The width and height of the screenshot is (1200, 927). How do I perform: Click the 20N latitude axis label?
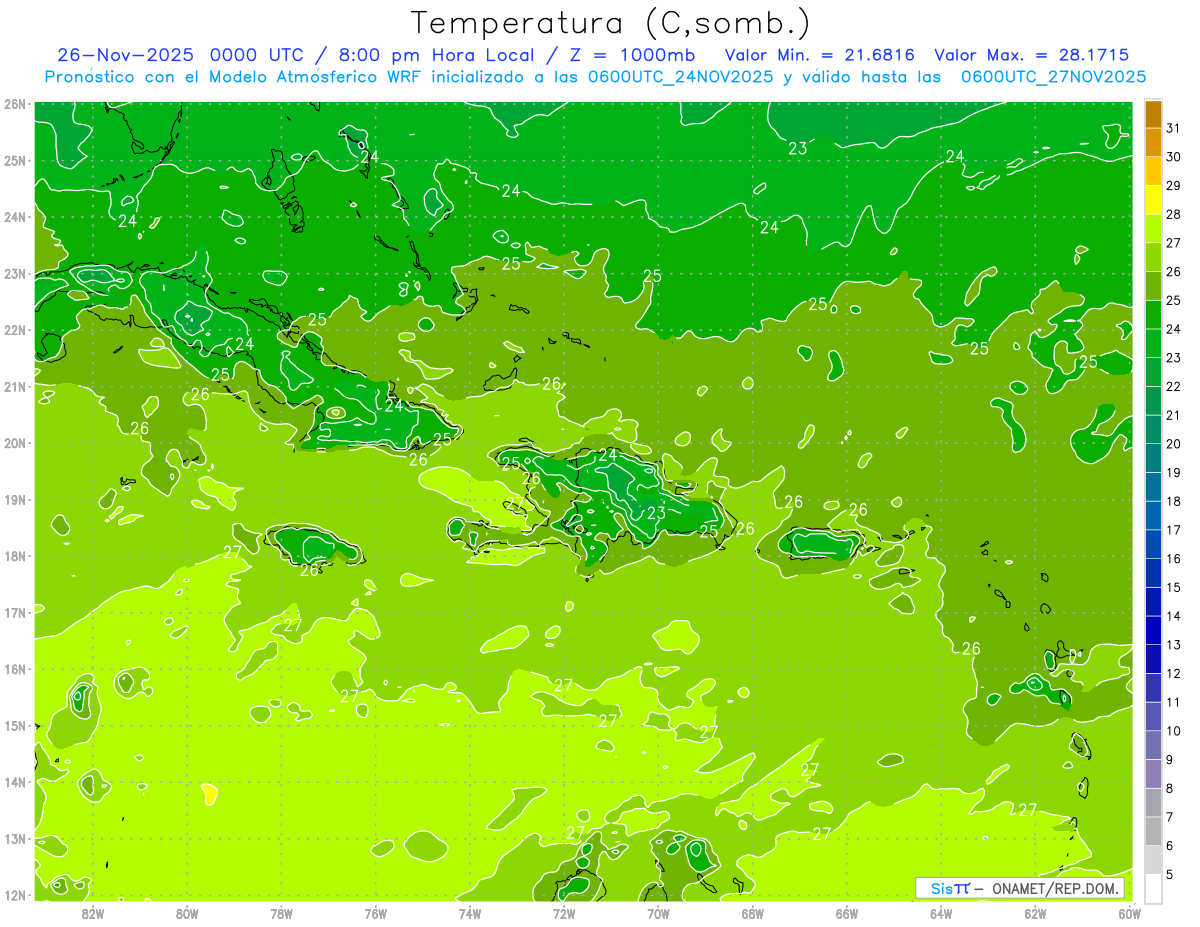point(15,443)
